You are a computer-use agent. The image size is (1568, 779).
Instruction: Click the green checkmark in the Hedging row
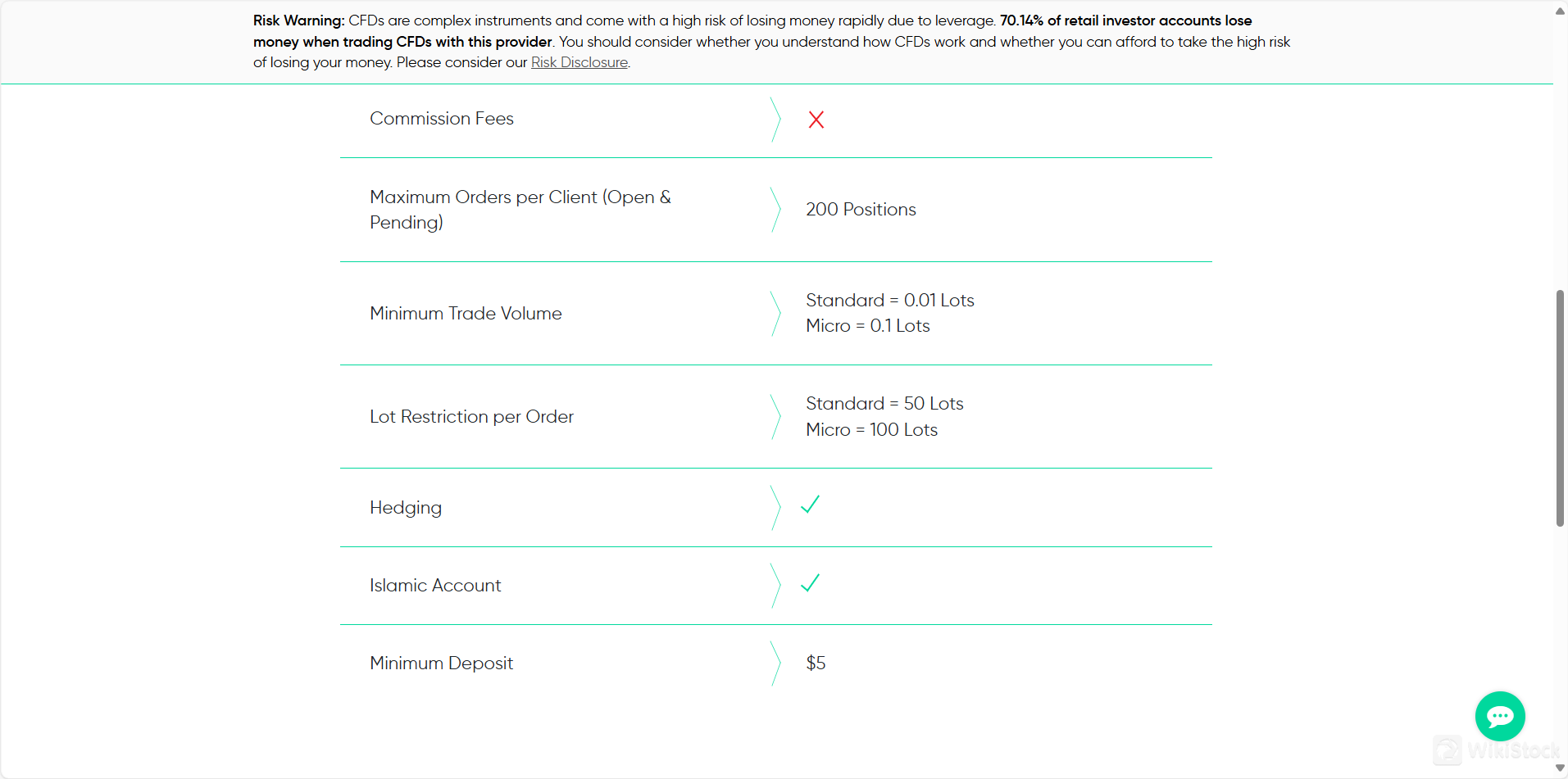810,505
